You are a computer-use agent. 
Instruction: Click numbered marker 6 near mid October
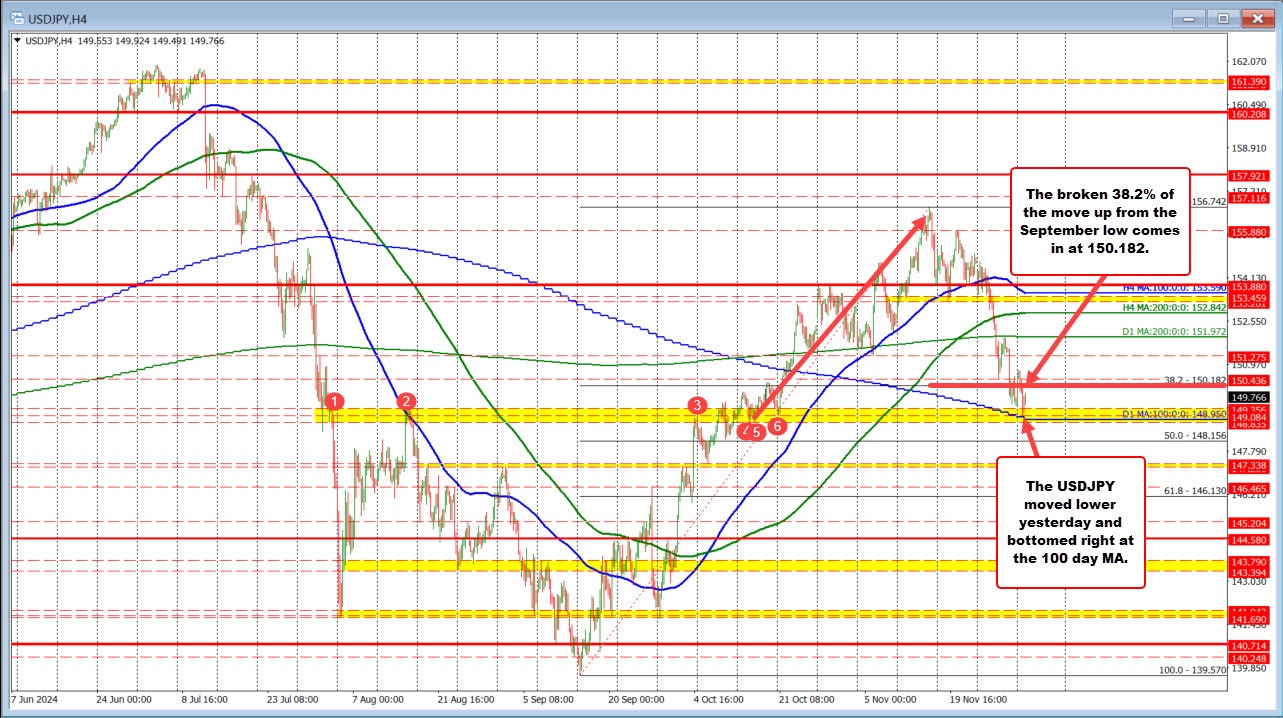776,425
